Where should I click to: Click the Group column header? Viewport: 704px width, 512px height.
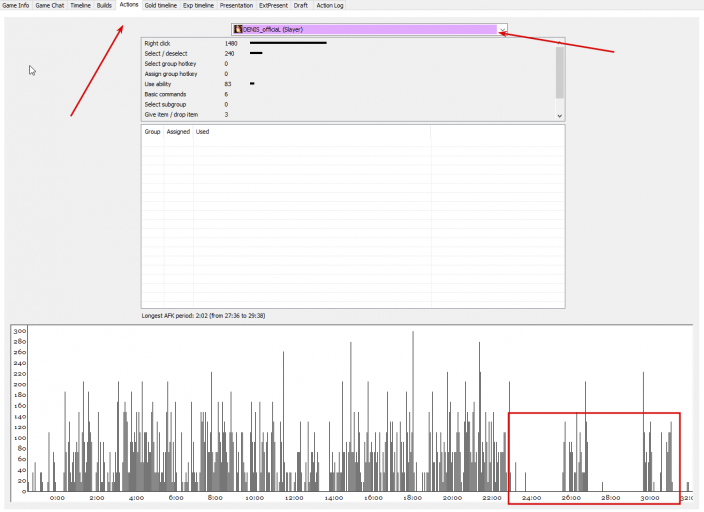(x=153, y=132)
